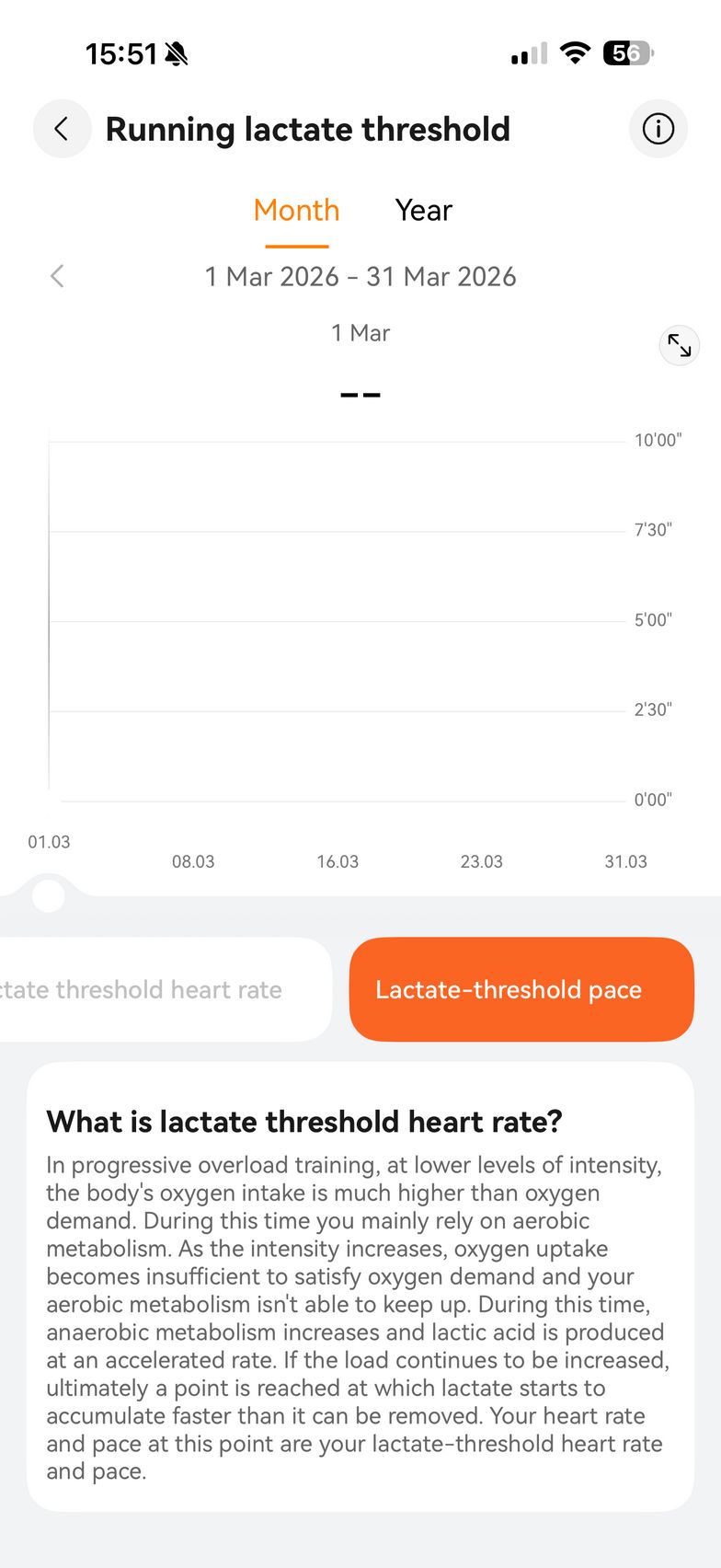Expand chart to fullscreen view
This screenshot has width=721, height=1568.
click(x=680, y=345)
